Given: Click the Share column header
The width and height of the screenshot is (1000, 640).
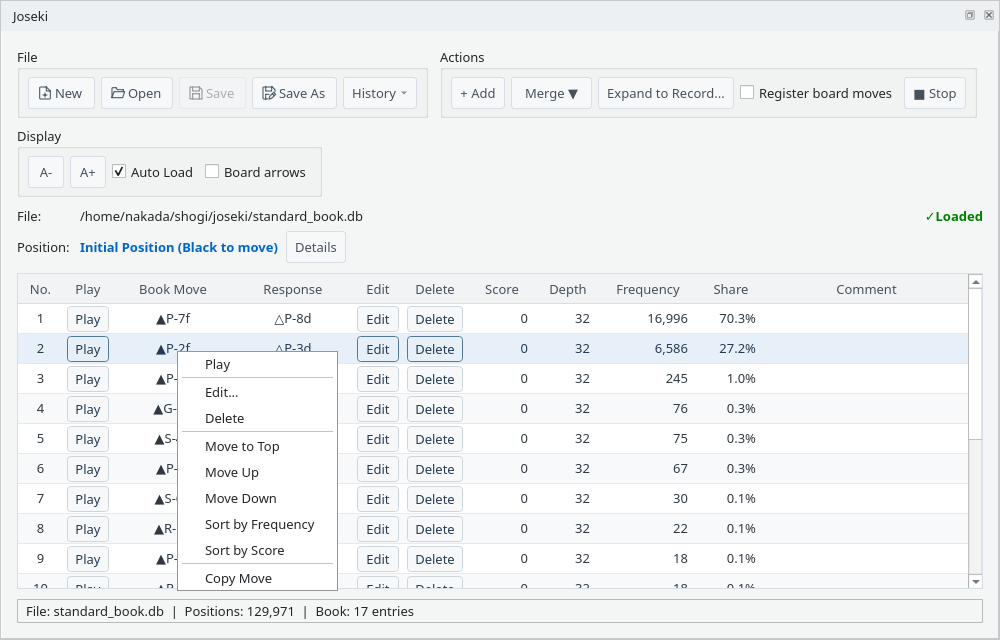Looking at the screenshot, I should 730,289.
